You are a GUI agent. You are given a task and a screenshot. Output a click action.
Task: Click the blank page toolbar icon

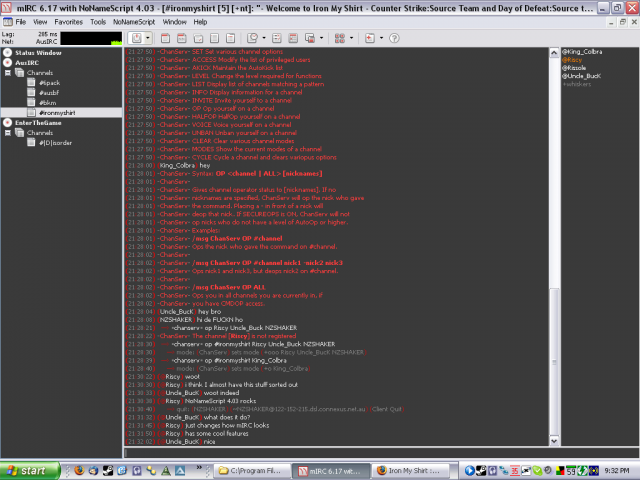[x=214, y=38]
